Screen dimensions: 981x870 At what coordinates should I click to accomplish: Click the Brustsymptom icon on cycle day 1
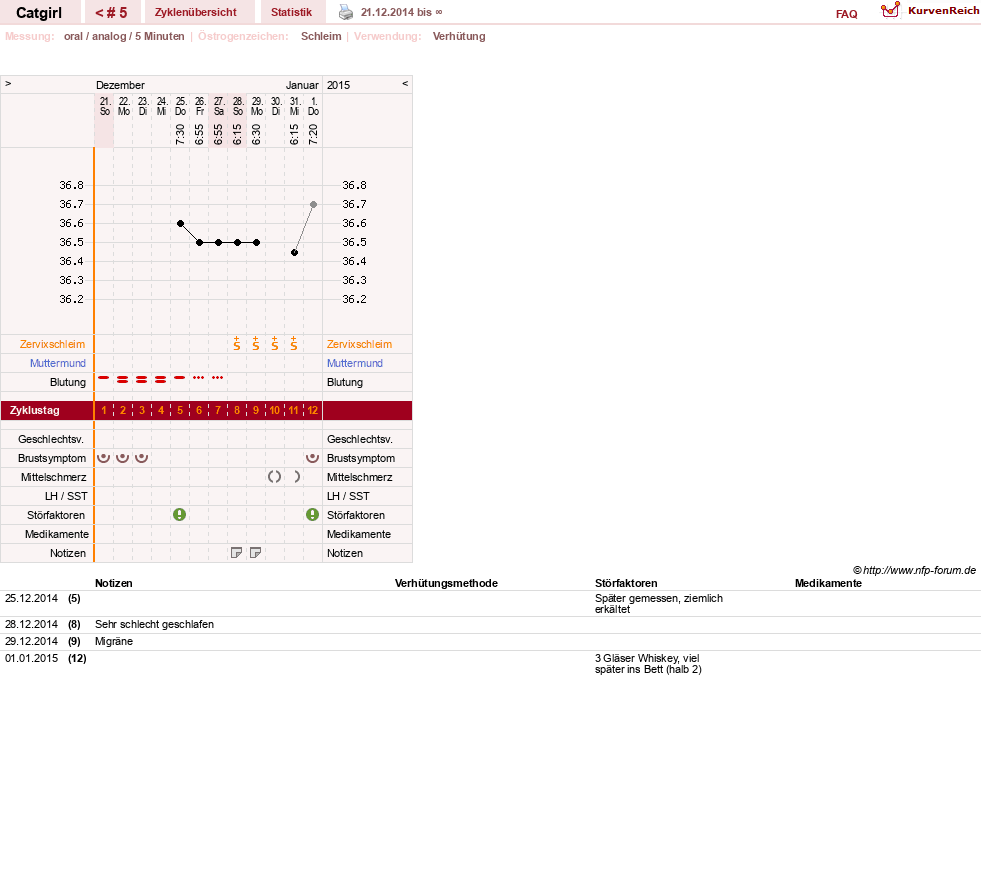[x=104, y=458]
